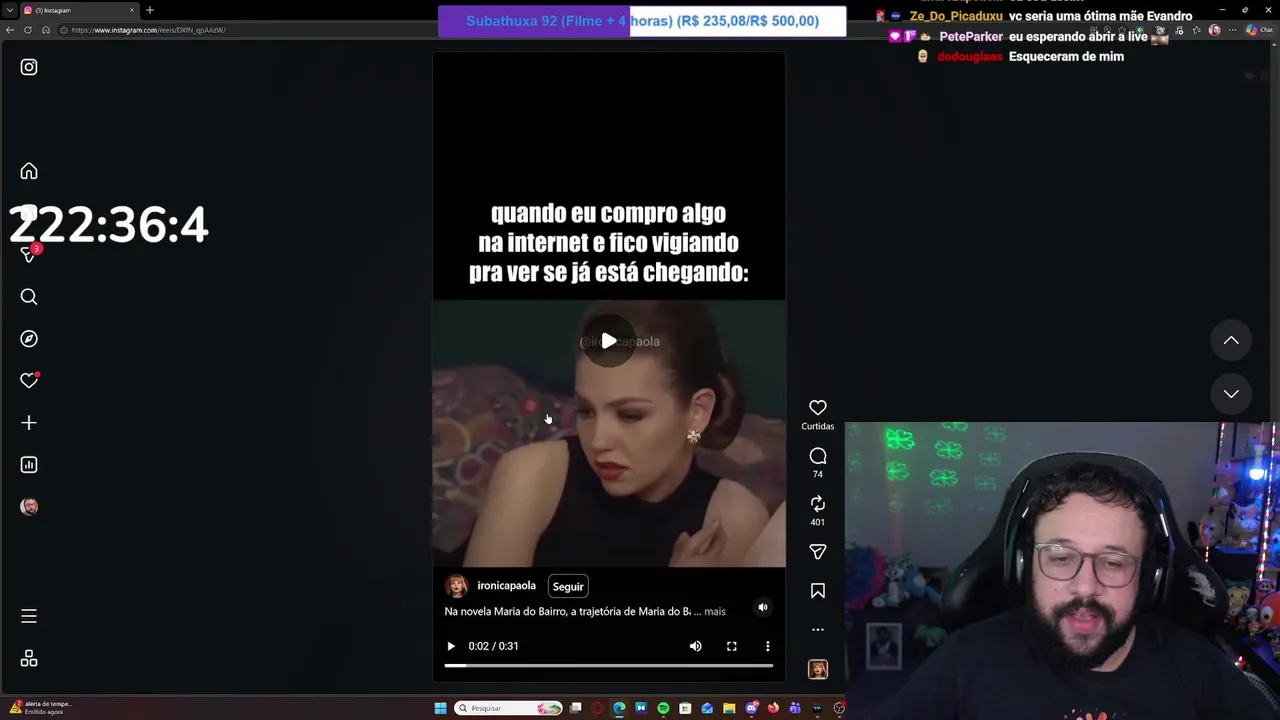Open video player options vertical dots

click(768, 646)
